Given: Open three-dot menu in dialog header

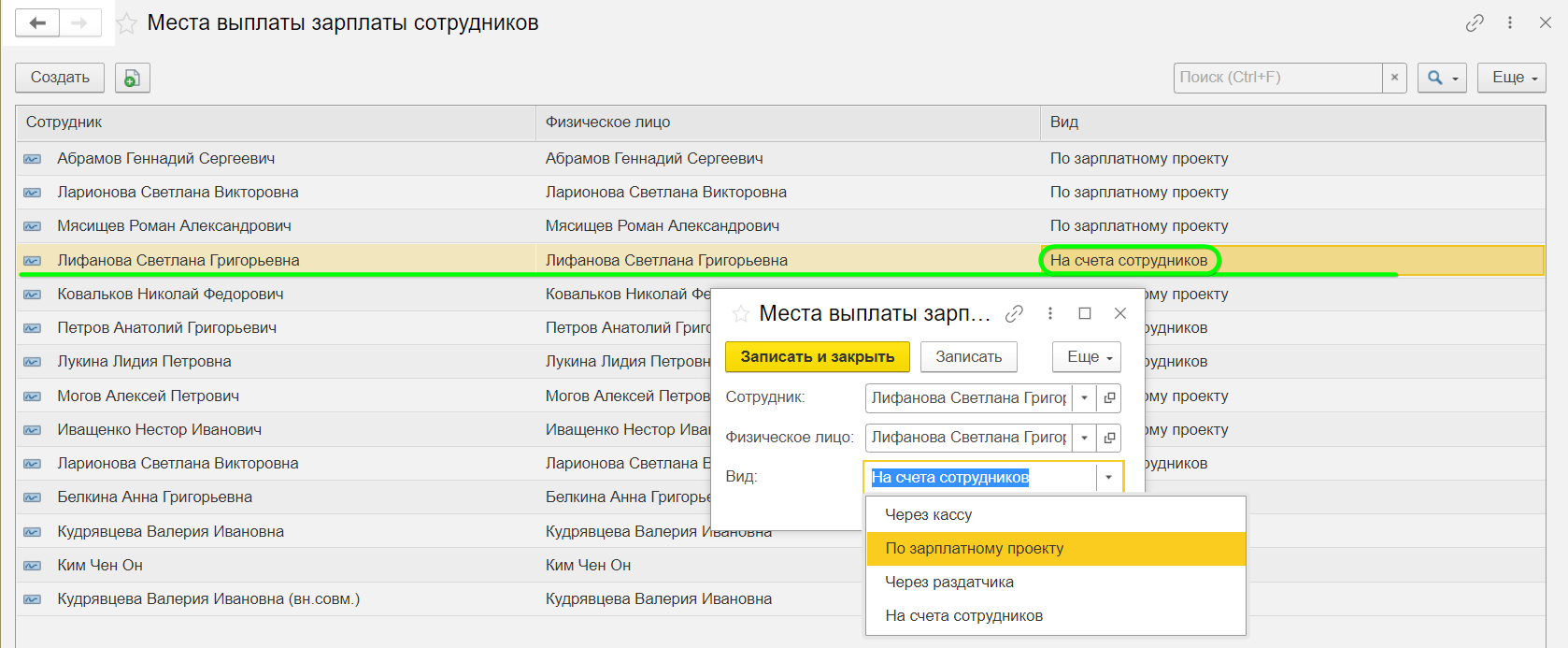Looking at the screenshot, I should [x=1050, y=314].
